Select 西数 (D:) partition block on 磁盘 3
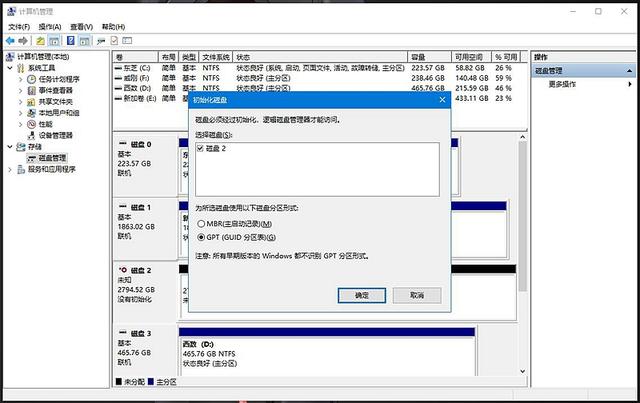Screen dimensions: 640x403 click(x=327, y=352)
